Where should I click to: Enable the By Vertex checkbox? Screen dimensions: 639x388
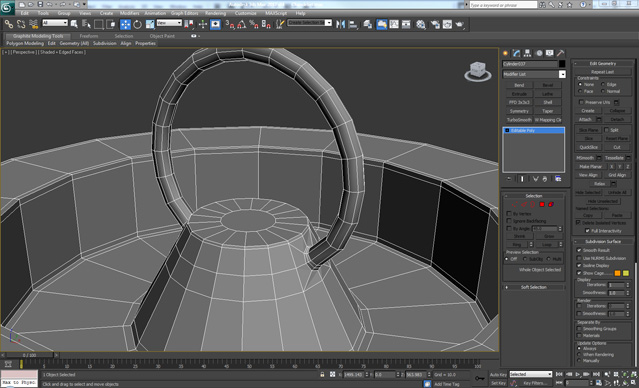pos(509,214)
